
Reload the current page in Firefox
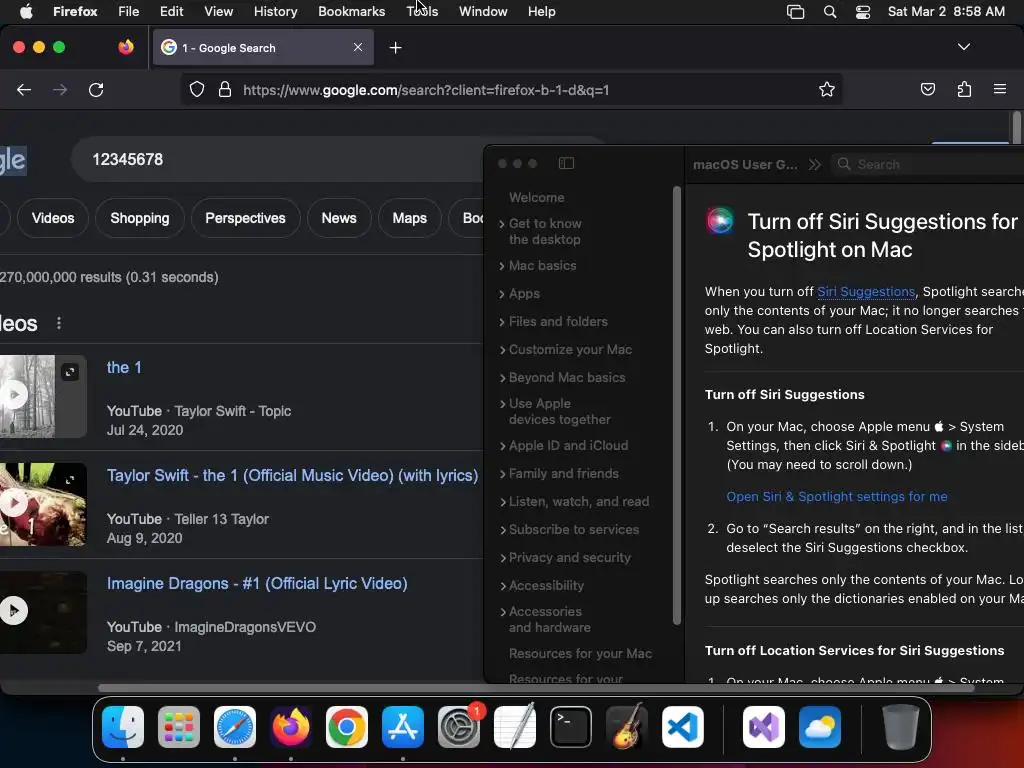click(96, 89)
